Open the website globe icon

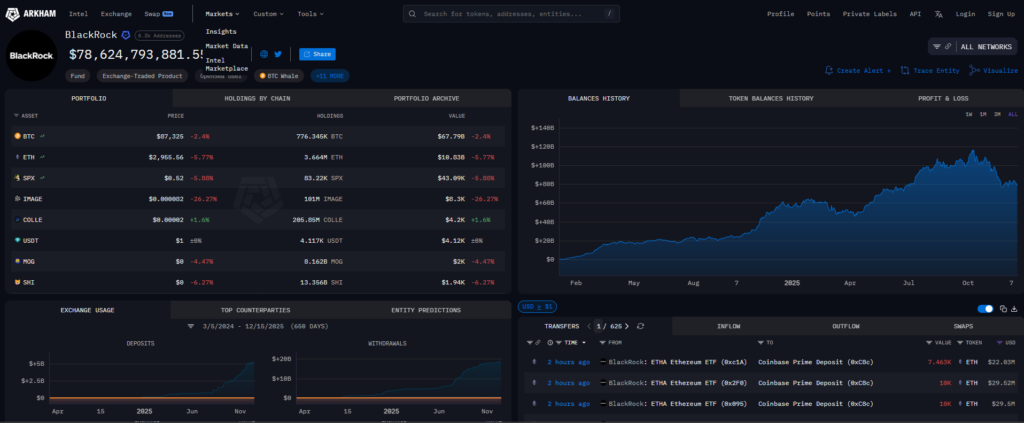tap(264, 54)
